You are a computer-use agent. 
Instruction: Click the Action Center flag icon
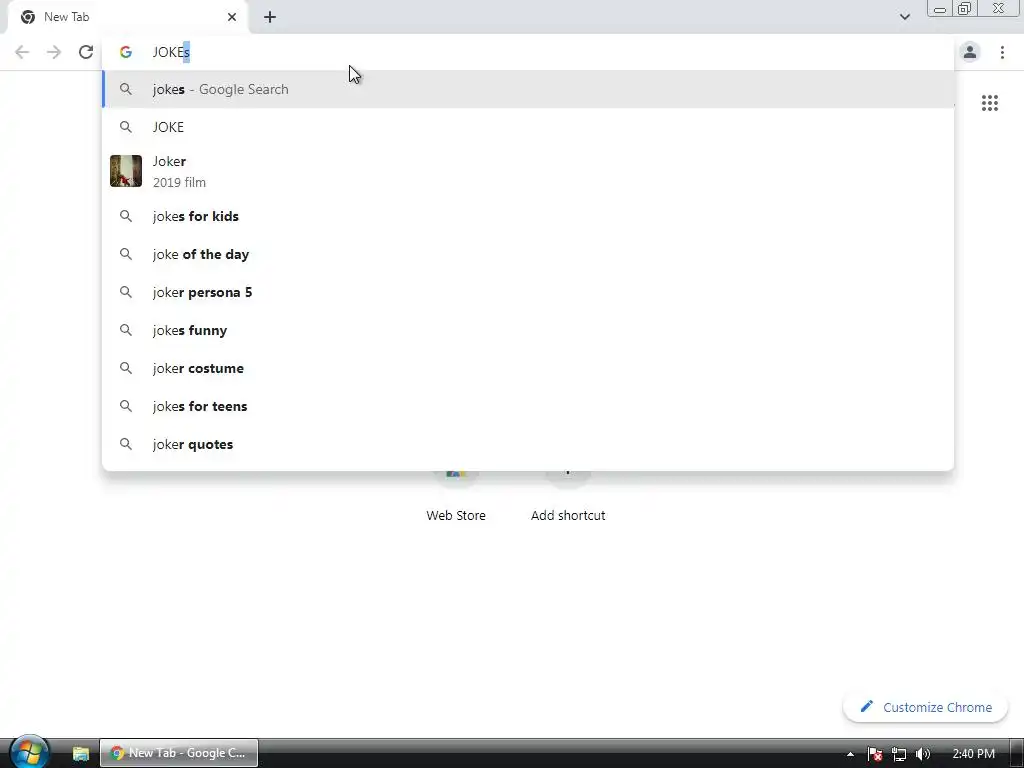[875, 754]
